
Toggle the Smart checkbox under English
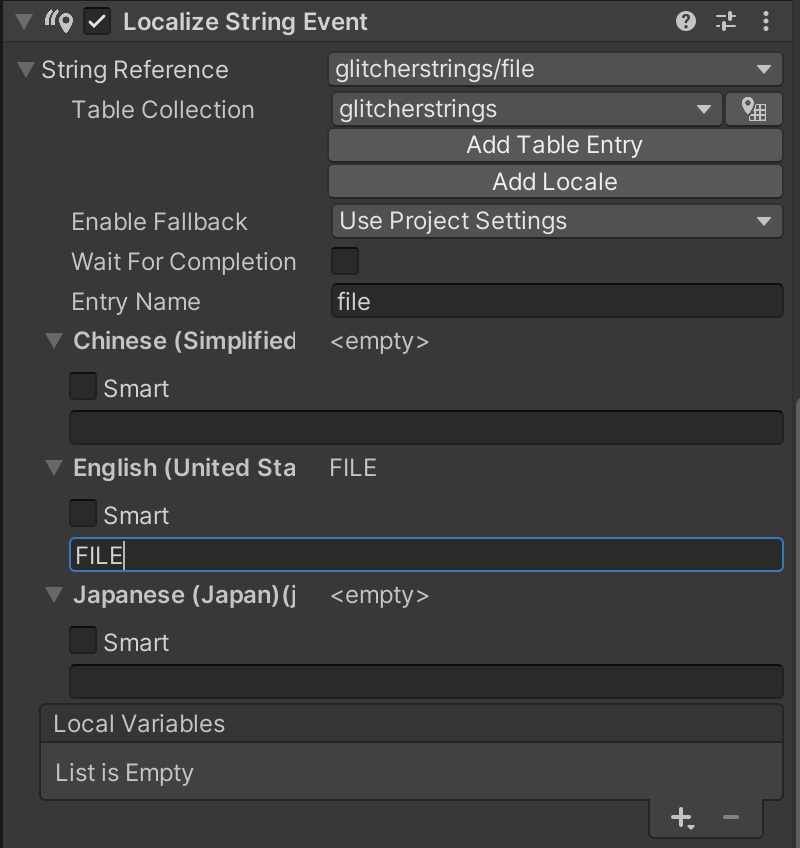point(83,514)
